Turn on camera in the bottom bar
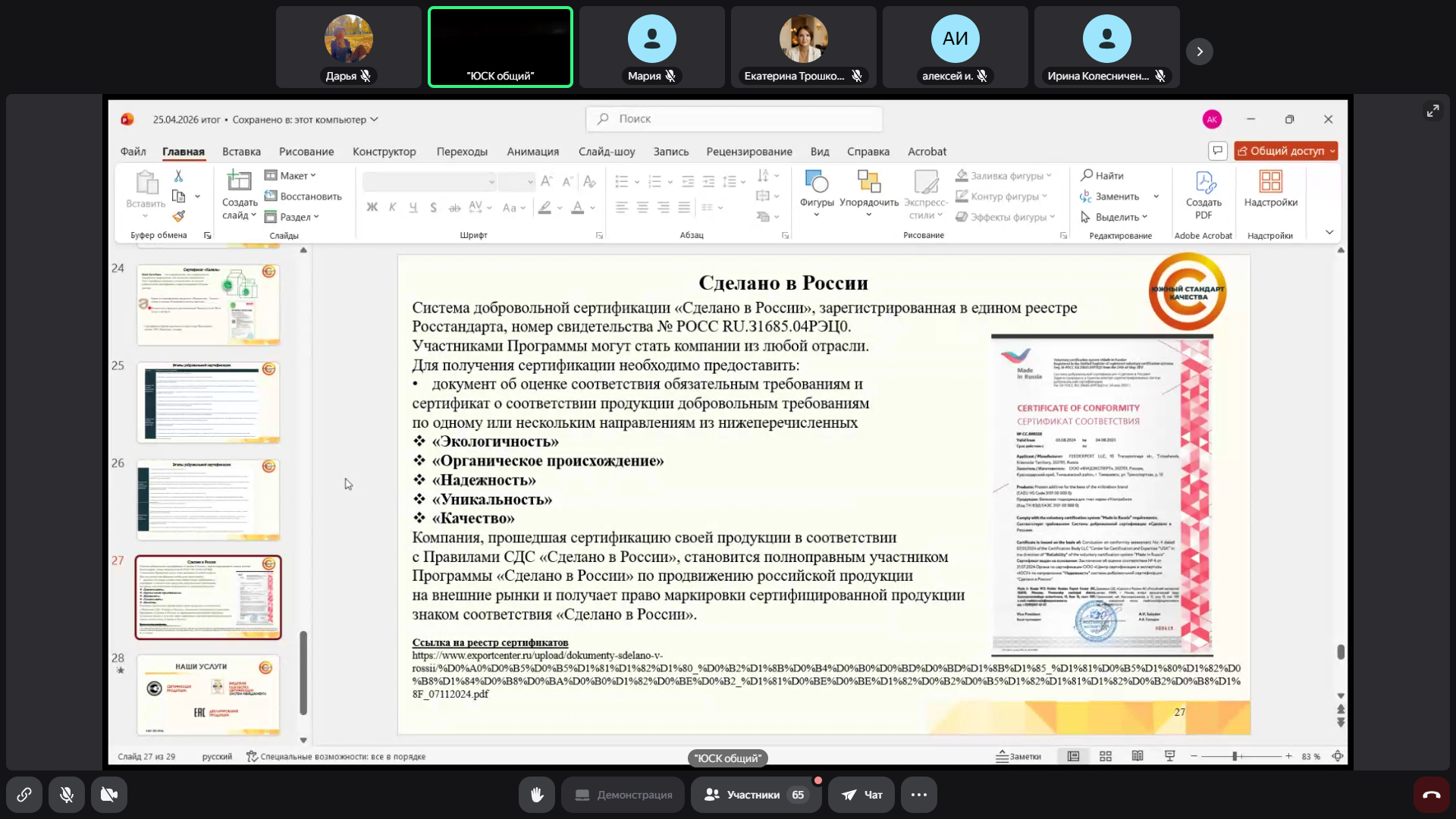The width and height of the screenshot is (1456, 819). [109, 795]
